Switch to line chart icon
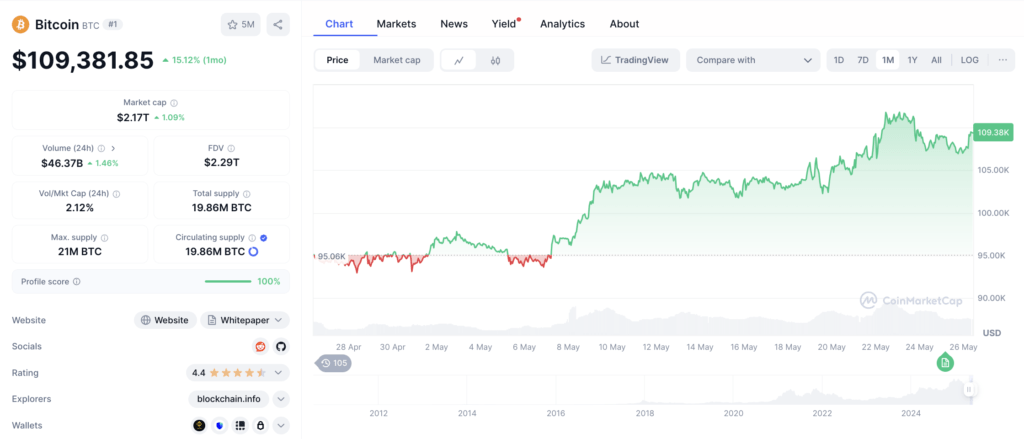 pos(459,60)
